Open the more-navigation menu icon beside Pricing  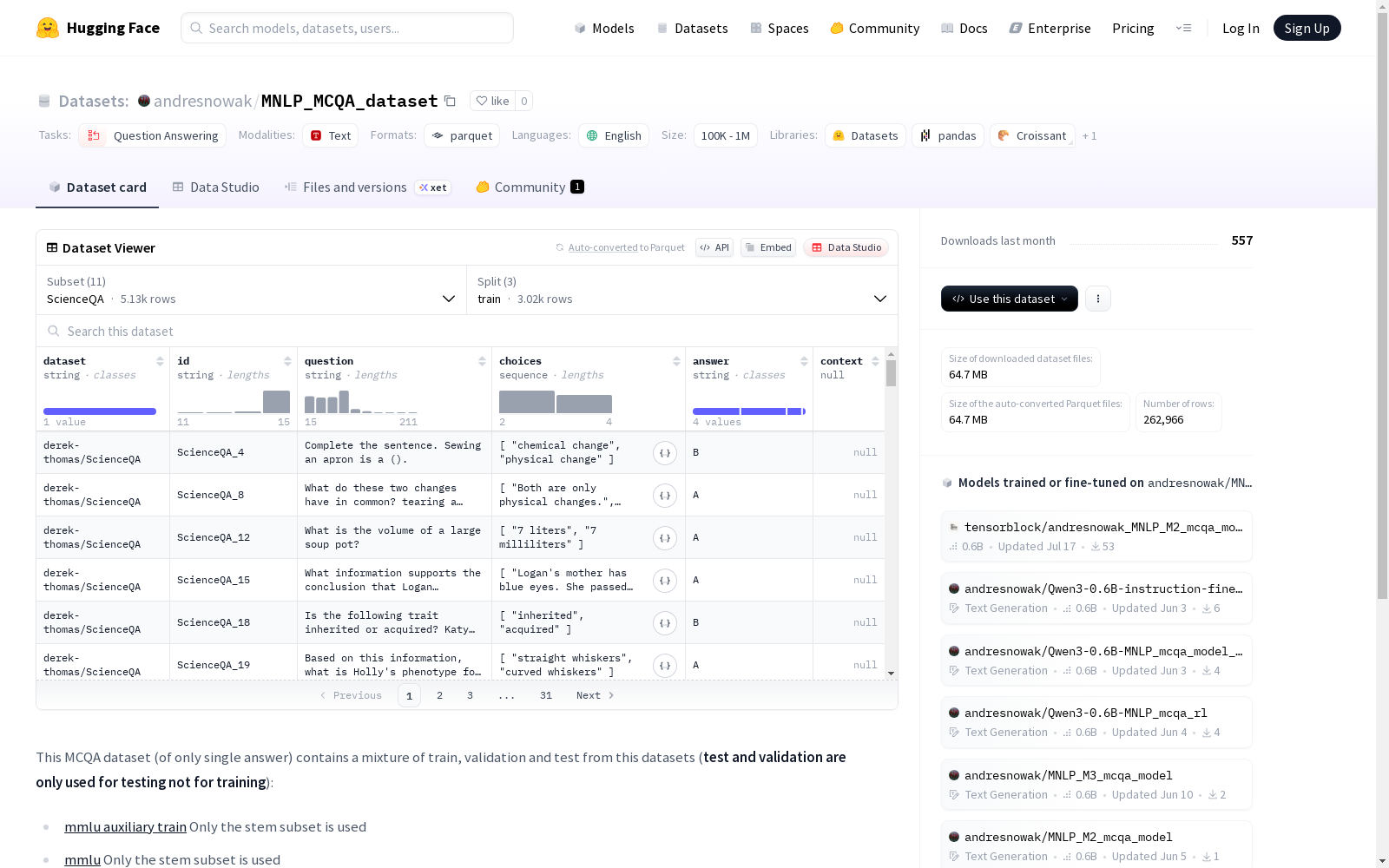(x=1183, y=28)
